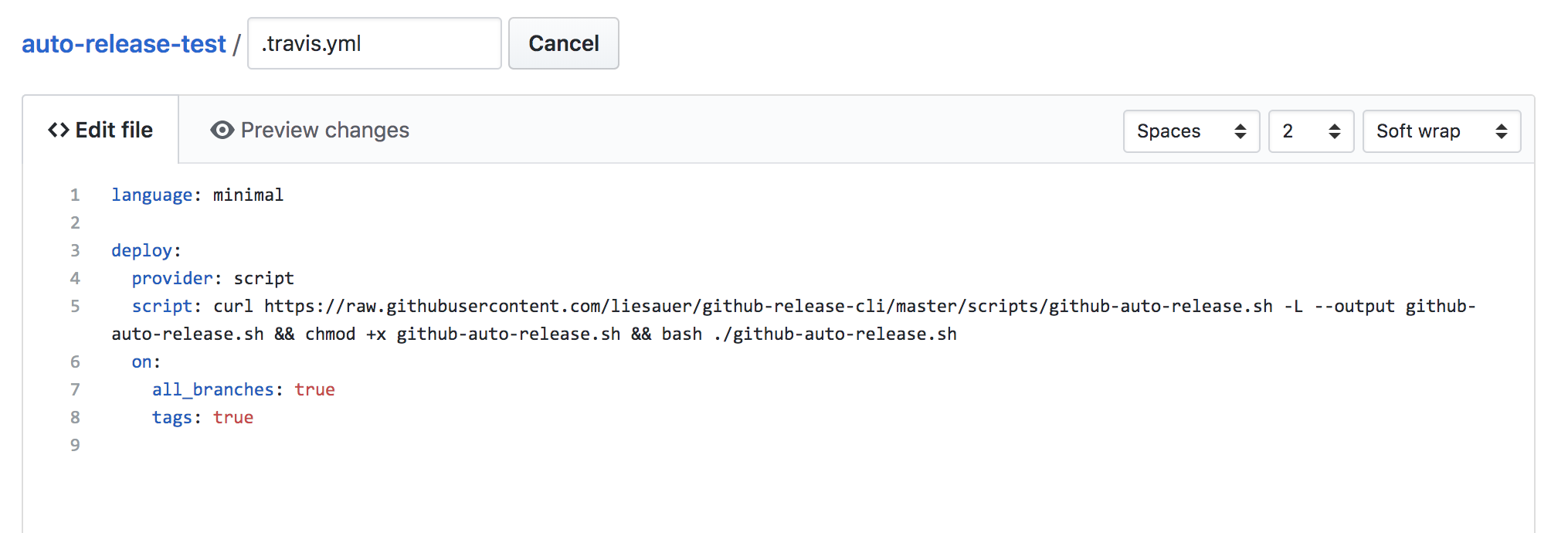The width and height of the screenshot is (1568, 533).
Task: Click the code brackets icon on Edit file tab
Action: pos(59,130)
